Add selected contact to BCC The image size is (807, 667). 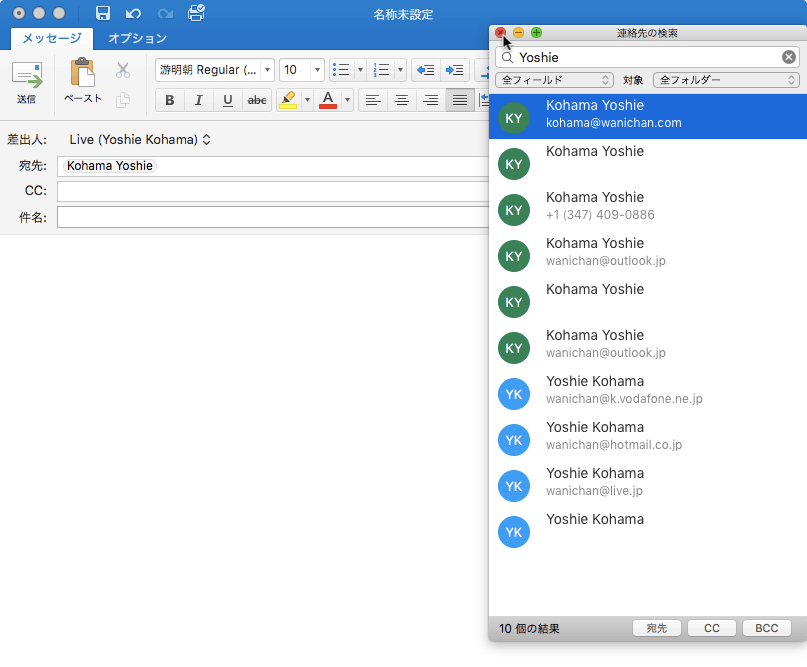pyautogui.click(x=767, y=628)
